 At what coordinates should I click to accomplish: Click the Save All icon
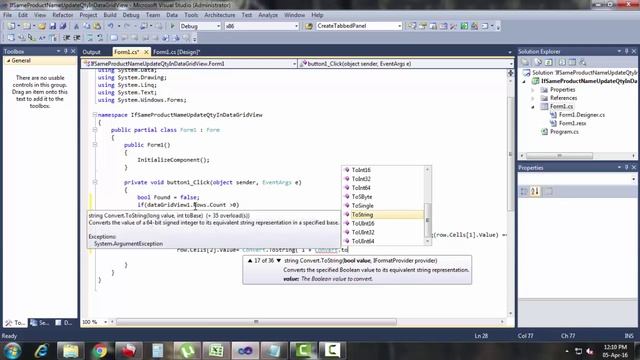[63, 26]
